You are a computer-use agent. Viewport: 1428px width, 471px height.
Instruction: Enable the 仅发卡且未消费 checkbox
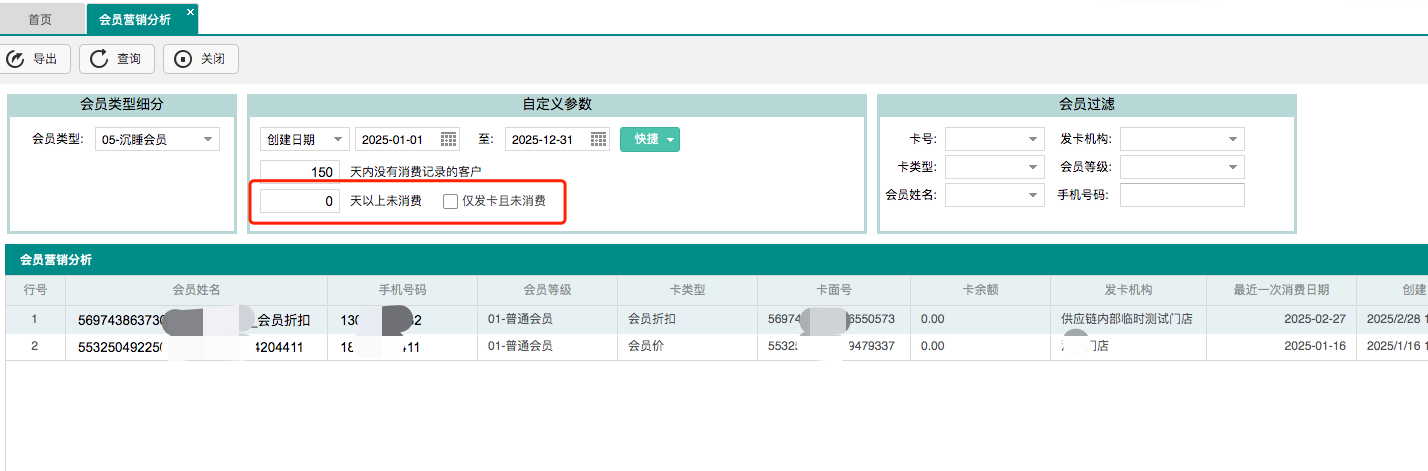tap(451, 201)
